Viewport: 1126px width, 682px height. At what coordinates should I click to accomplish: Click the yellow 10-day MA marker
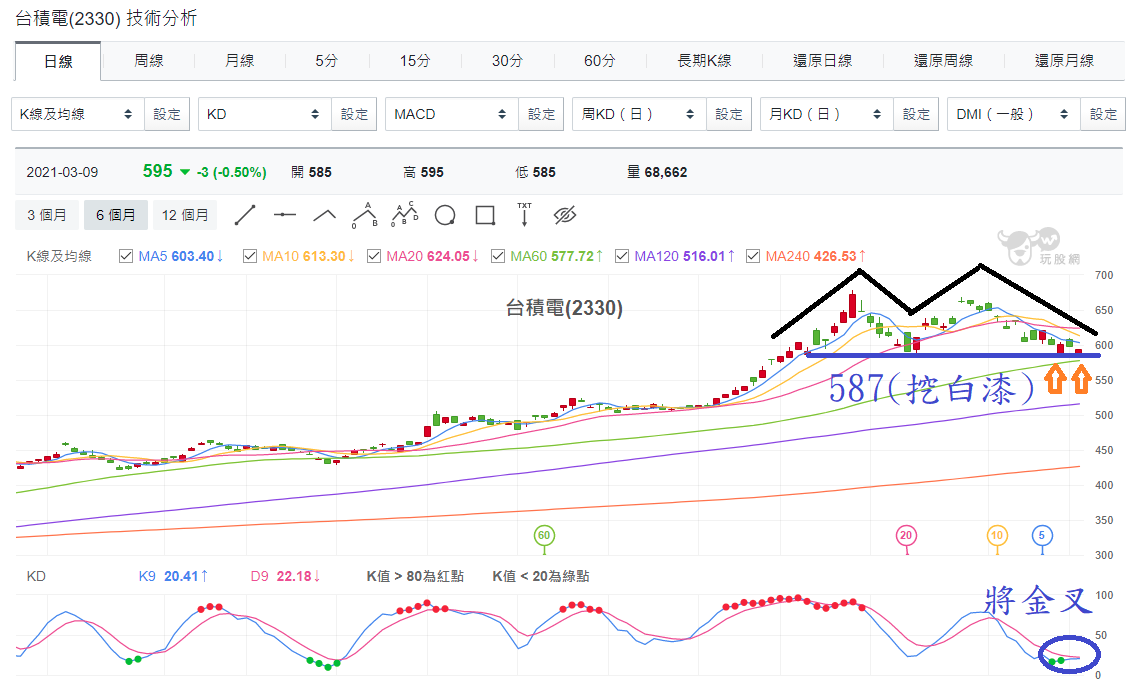[x=997, y=536]
